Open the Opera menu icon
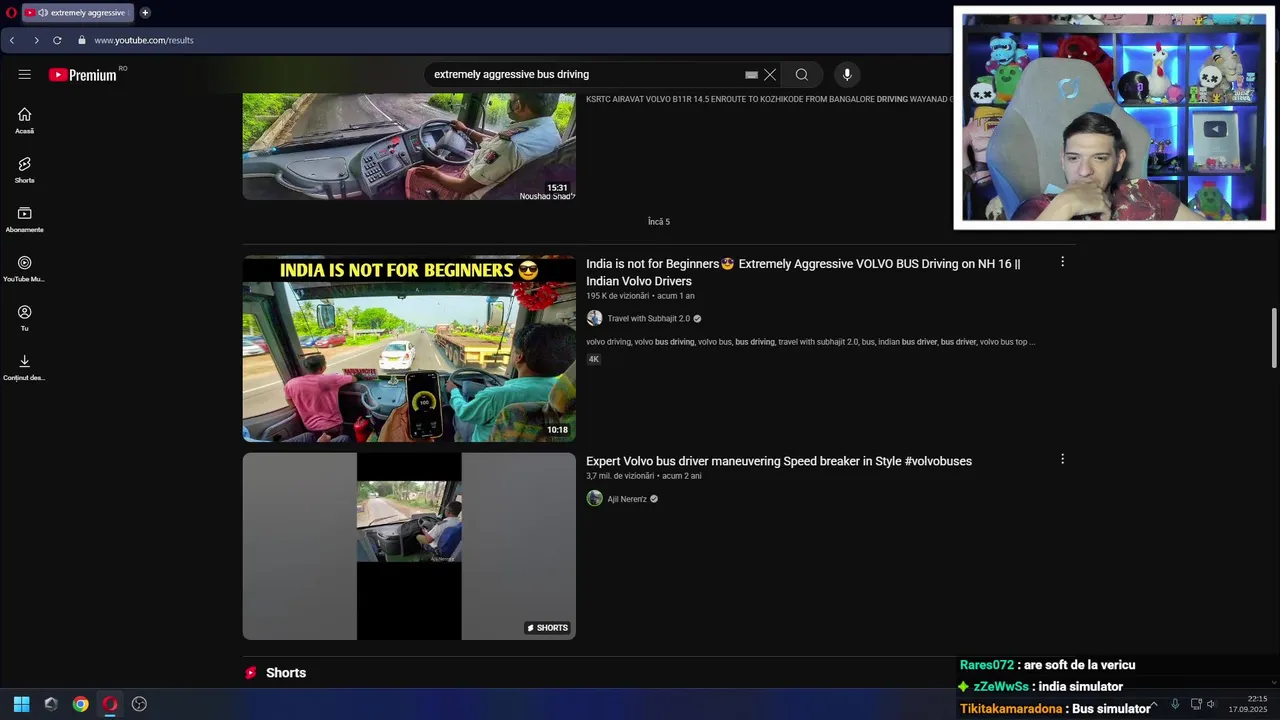 coord(11,13)
